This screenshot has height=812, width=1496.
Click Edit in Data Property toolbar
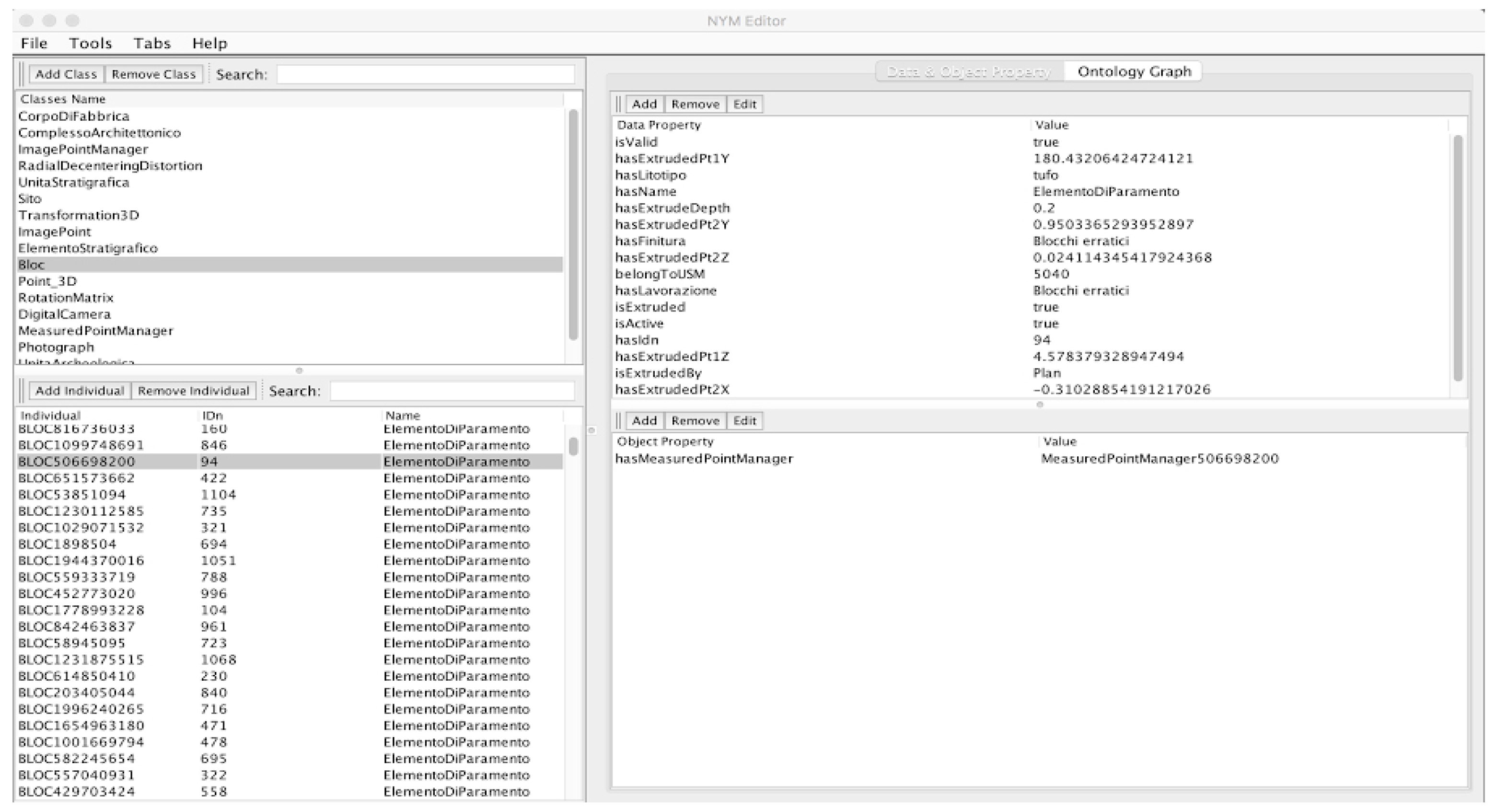pos(744,104)
